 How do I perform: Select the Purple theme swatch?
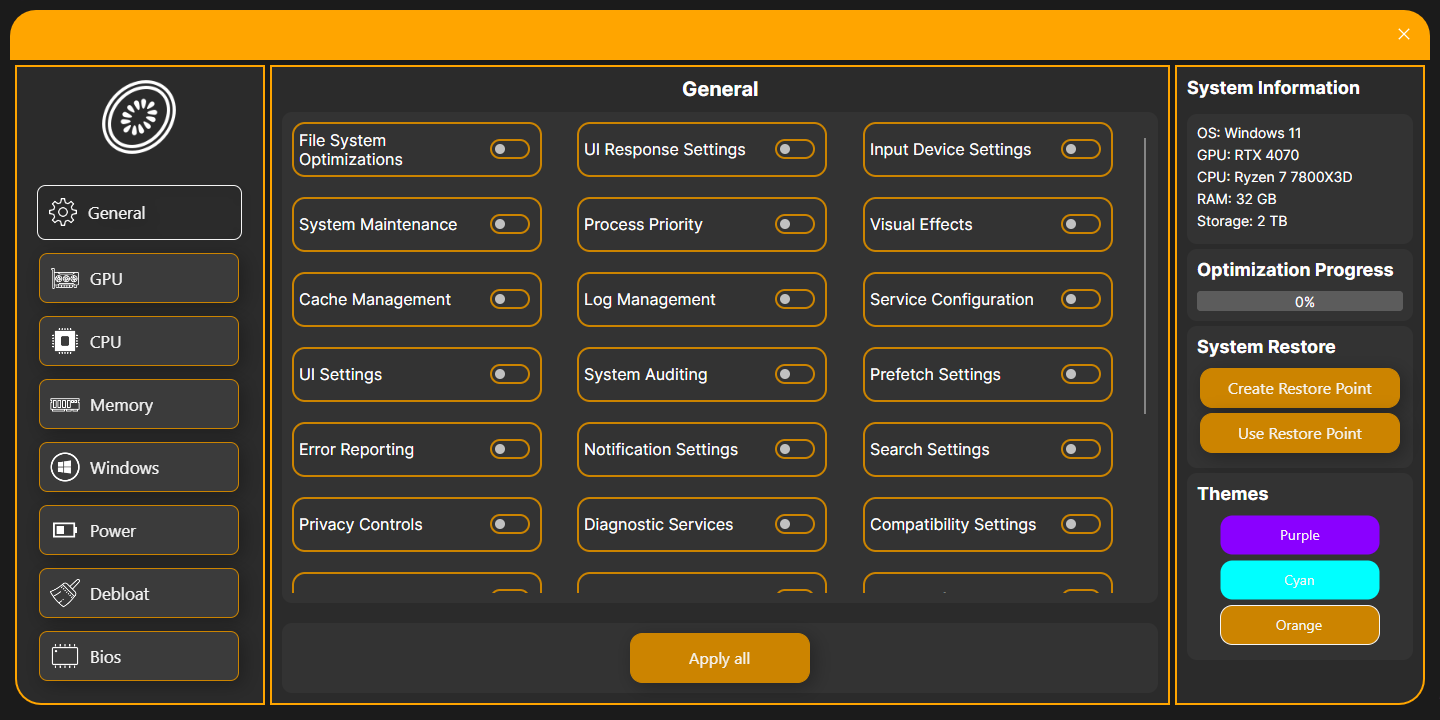[1299, 535]
